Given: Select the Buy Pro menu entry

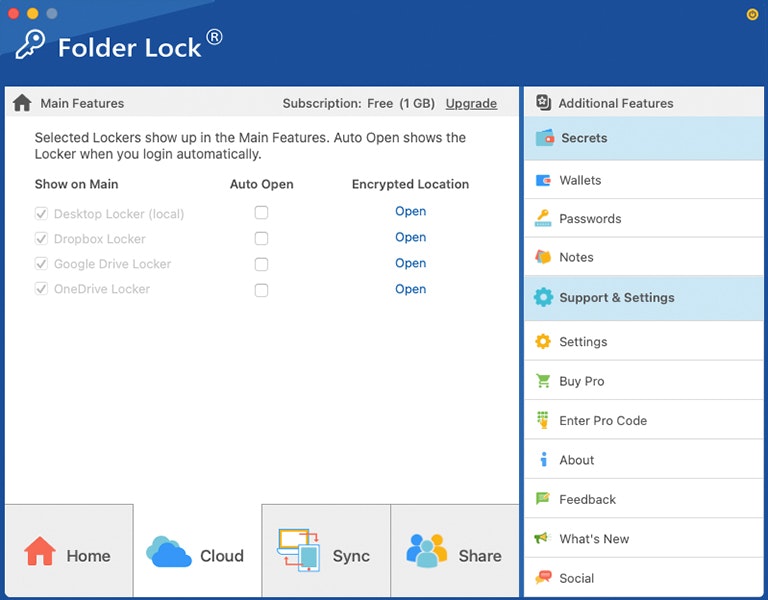Looking at the screenshot, I should (x=644, y=381).
